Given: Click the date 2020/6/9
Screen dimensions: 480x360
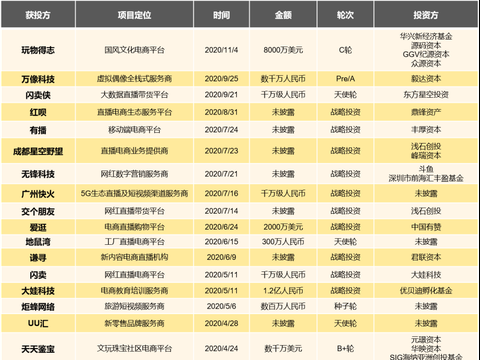Looking at the screenshot, I should (x=221, y=257).
